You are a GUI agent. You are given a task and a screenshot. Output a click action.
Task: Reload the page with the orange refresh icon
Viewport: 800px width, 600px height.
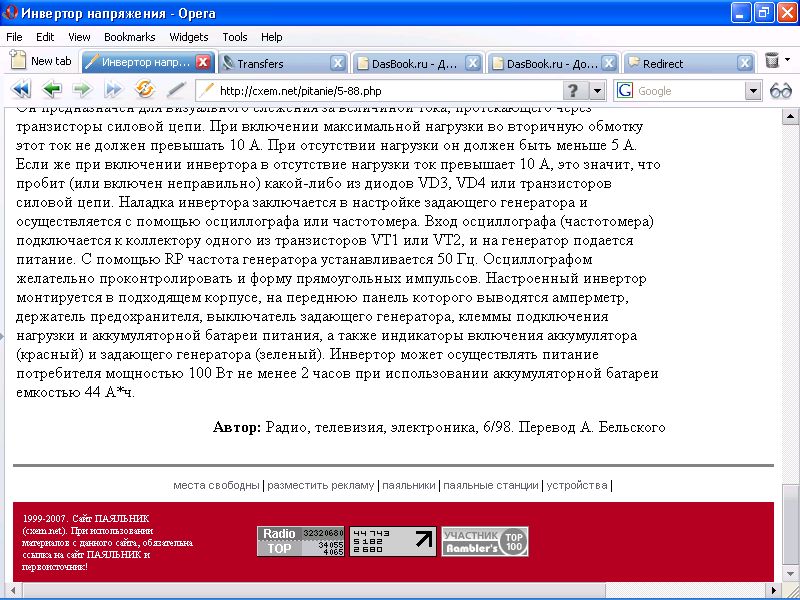point(144,90)
